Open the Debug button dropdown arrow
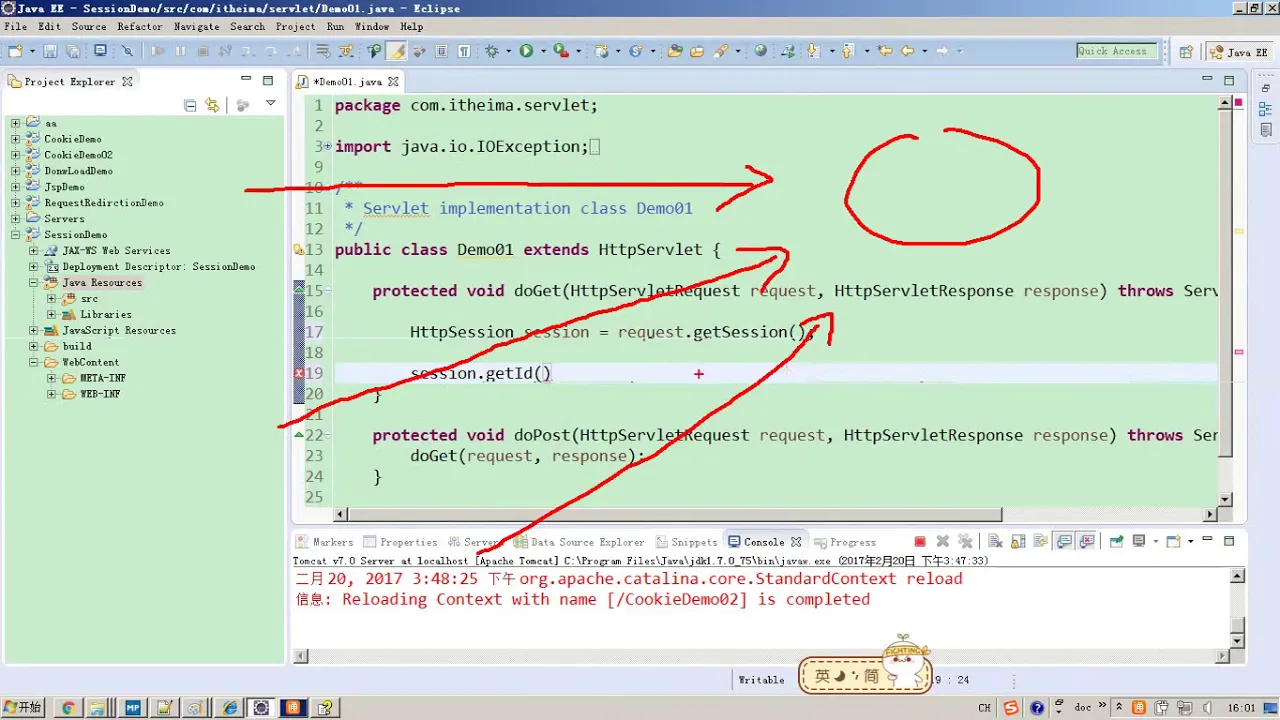1280x720 pixels. click(x=509, y=51)
